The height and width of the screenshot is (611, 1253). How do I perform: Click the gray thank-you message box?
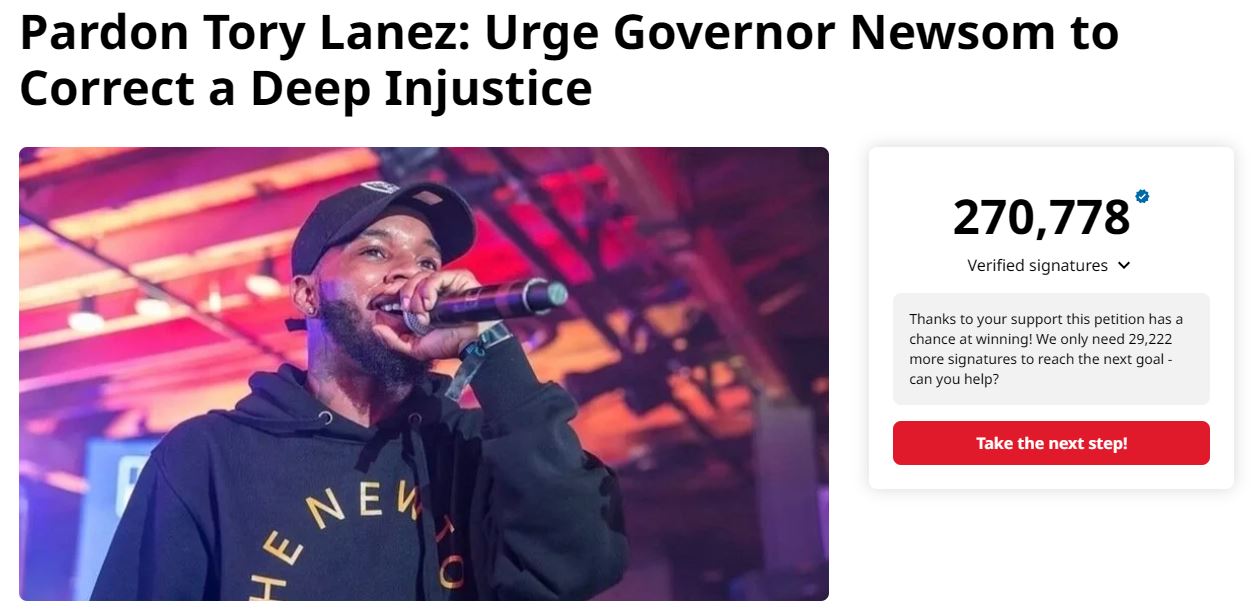(1051, 349)
